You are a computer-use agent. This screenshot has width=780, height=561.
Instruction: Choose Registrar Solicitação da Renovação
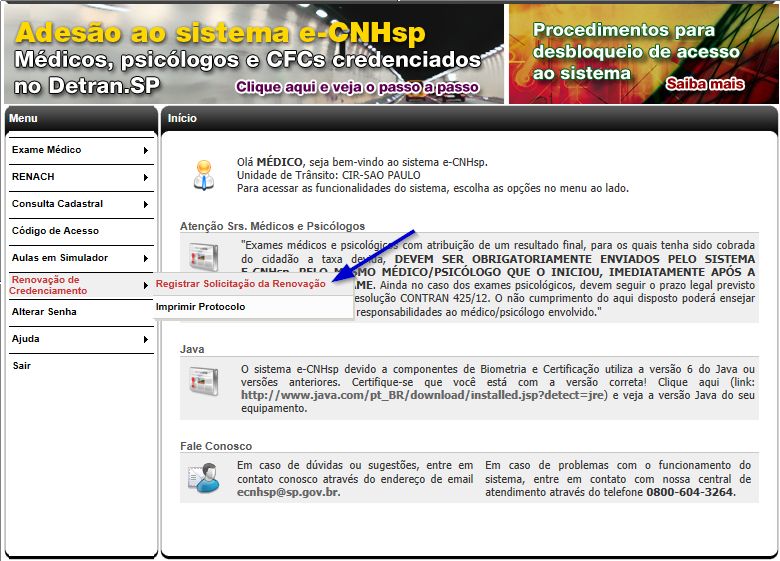[x=240, y=284]
